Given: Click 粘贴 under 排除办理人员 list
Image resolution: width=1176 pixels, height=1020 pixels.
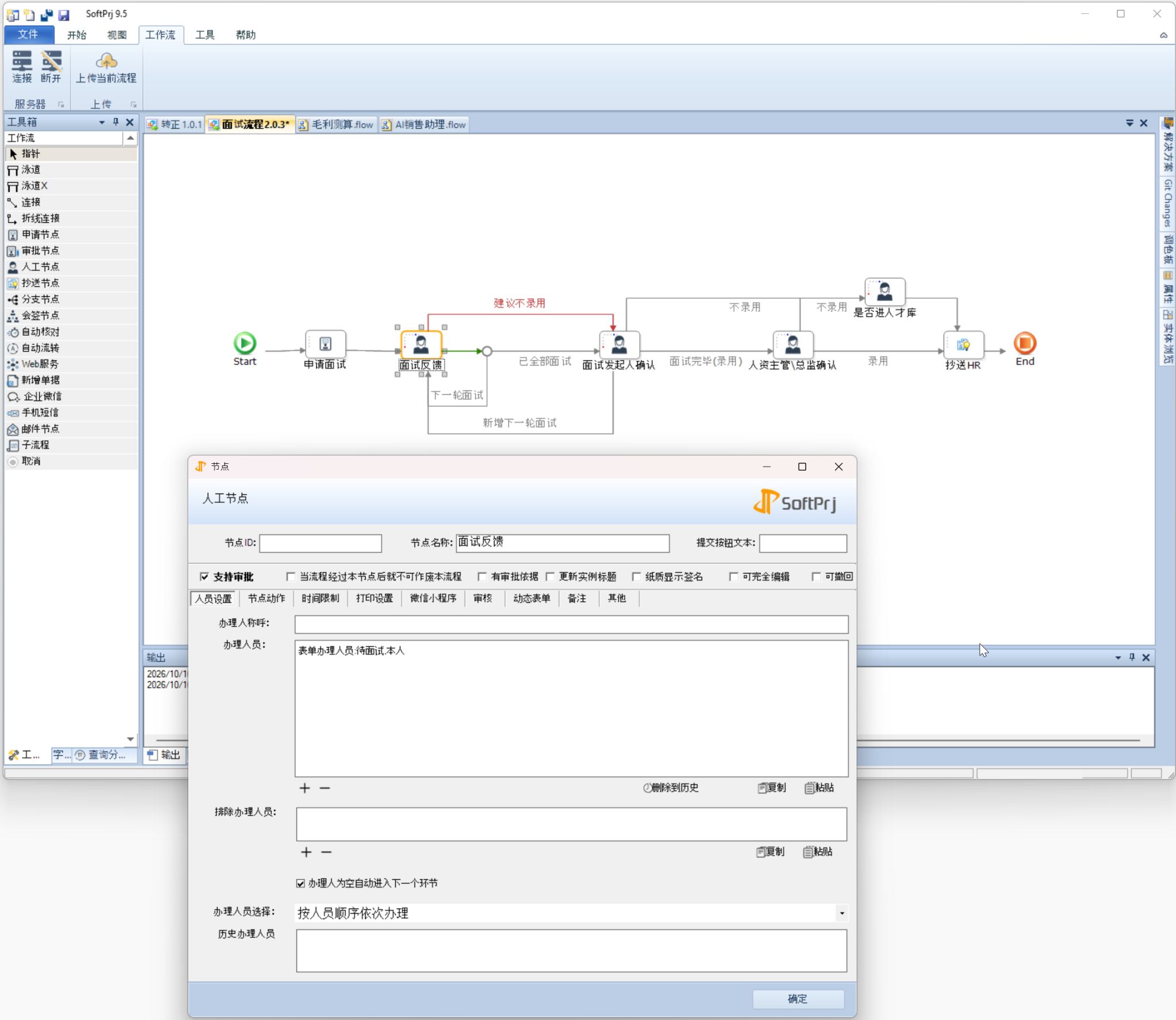Looking at the screenshot, I should pos(818,852).
